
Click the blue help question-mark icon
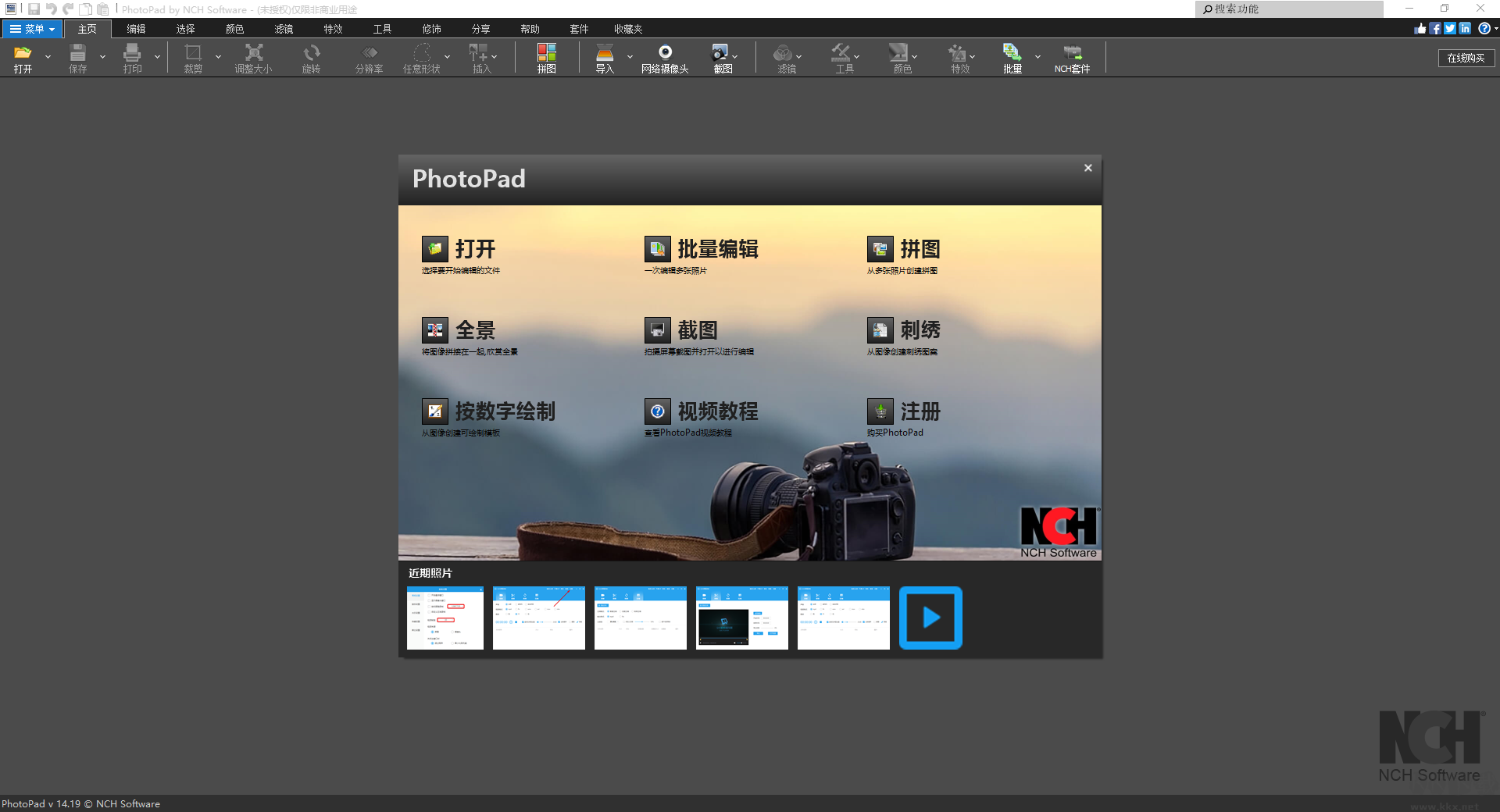(1484, 28)
